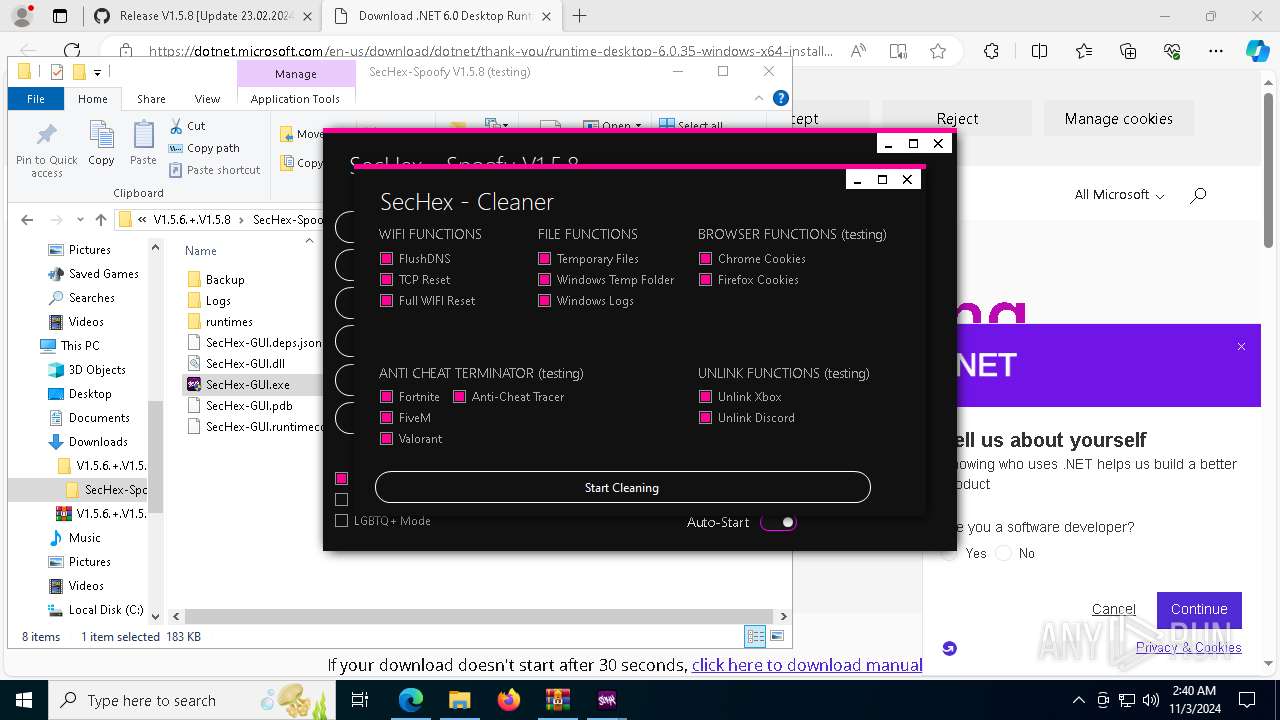Uncheck Temporary Files option
Viewport: 1280px width, 720px height.
pos(545,259)
